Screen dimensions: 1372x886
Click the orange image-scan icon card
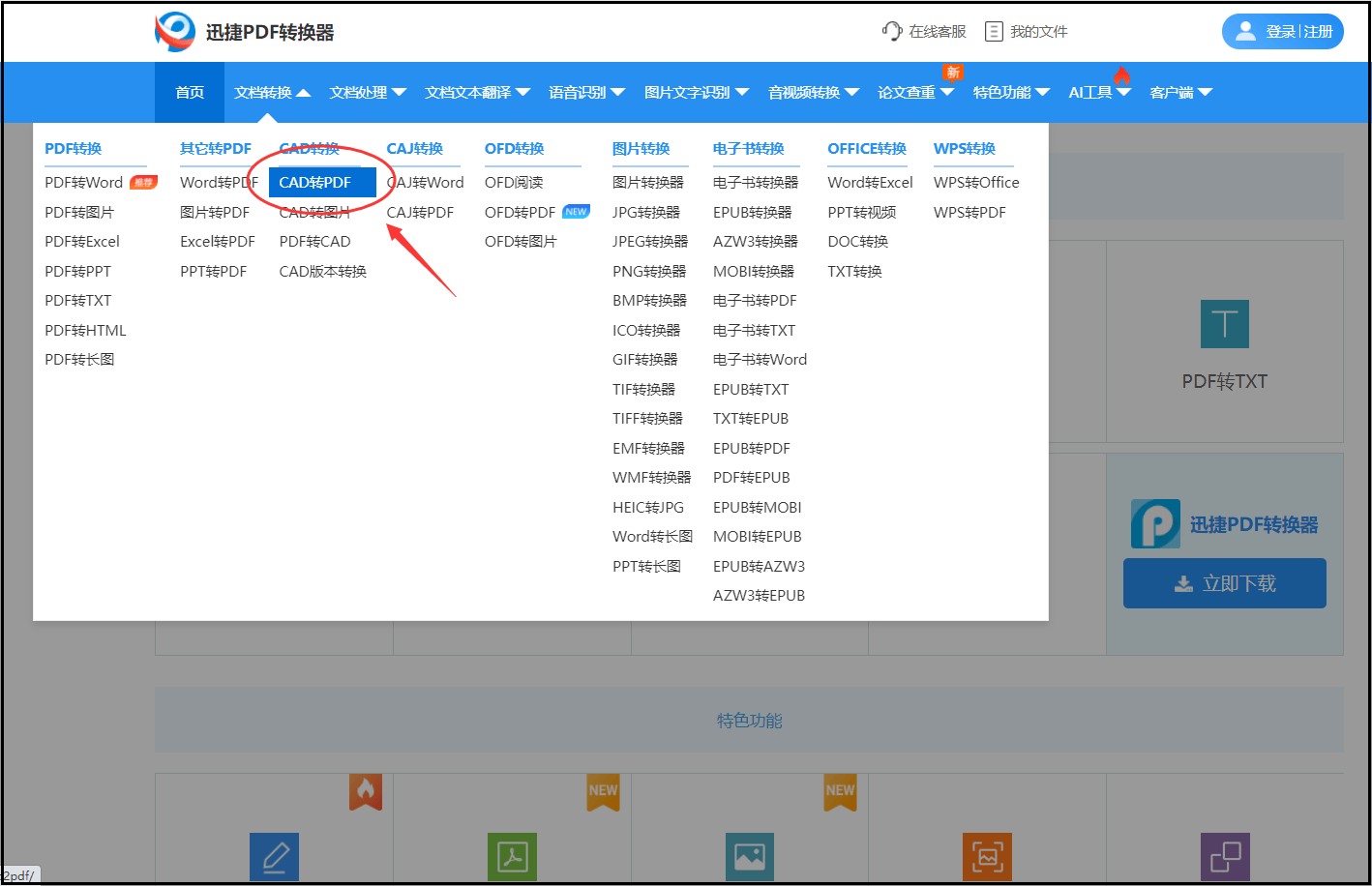pos(988,856)
